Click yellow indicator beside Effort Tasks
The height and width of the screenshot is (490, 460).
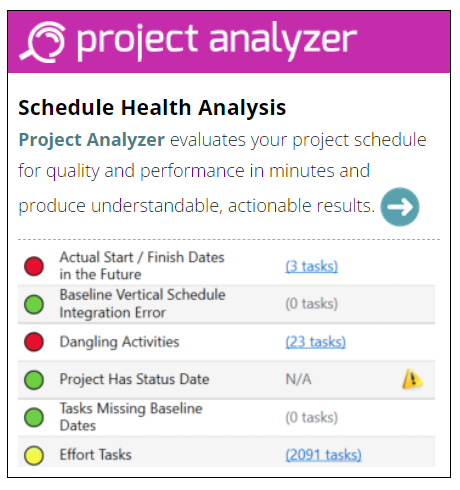click(34, 455)
